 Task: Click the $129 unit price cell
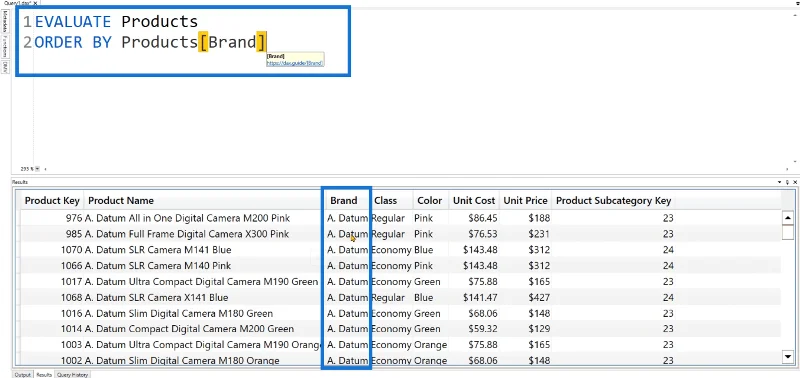pos(526,329)
